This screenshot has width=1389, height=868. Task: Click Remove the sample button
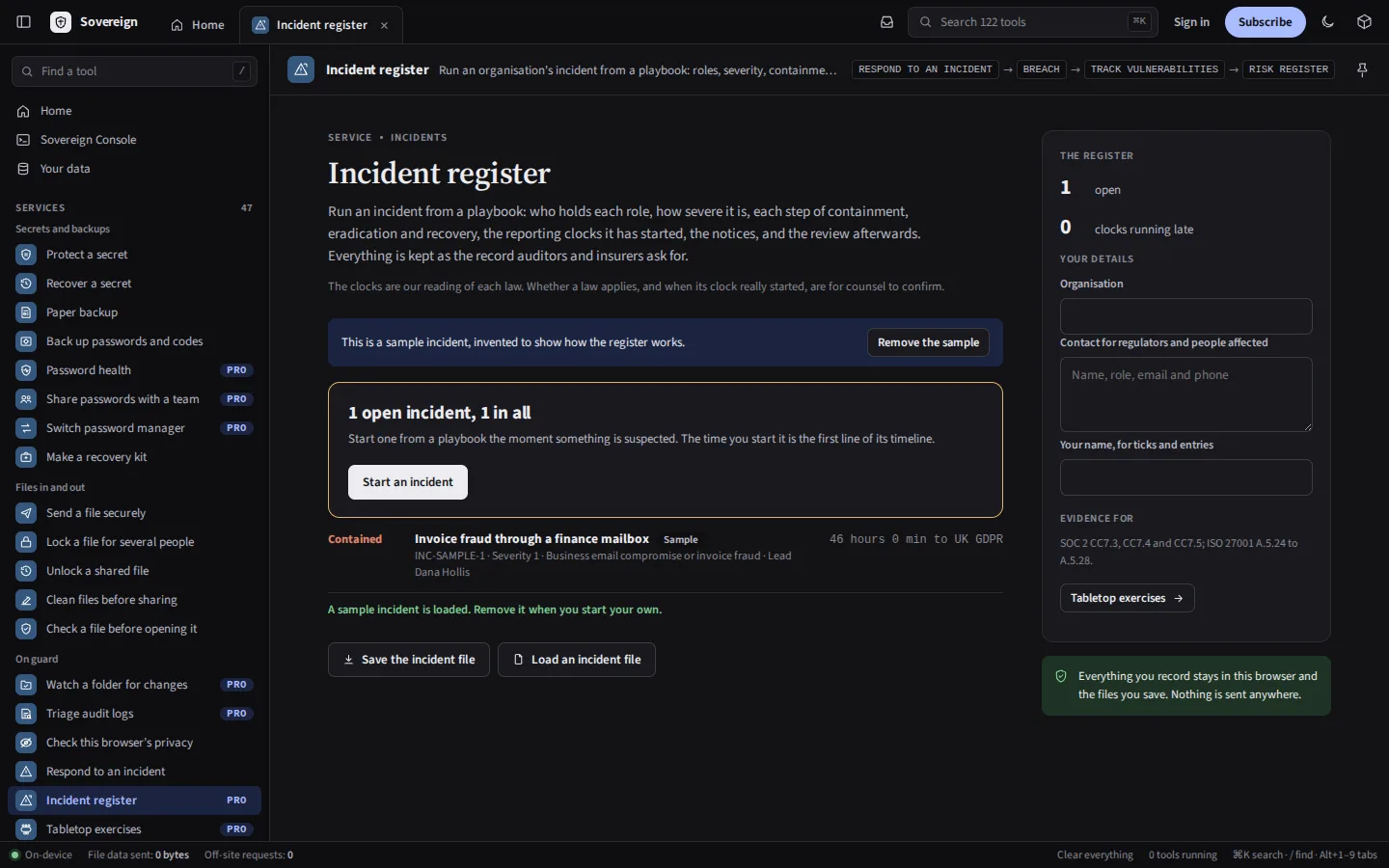pyautogui.click(x=928, y=342)
